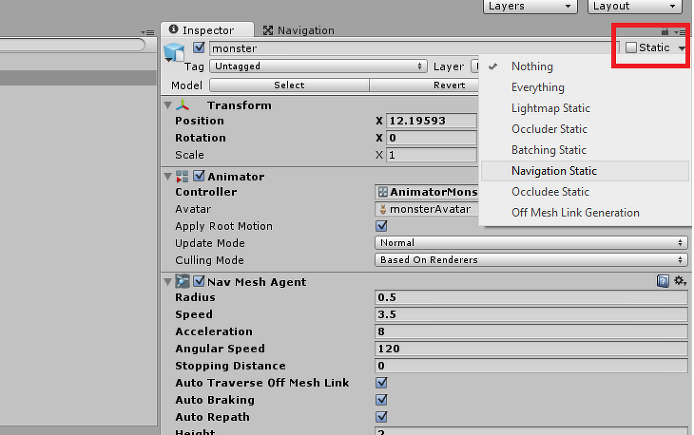This screenshot has height=435, width=694.
Task: Click the monster name input field
Action: 414,48
